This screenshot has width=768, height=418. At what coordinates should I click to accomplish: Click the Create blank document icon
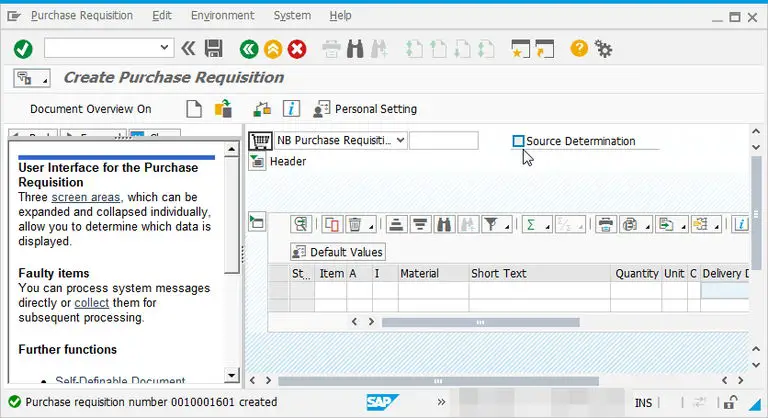(194, 109)
